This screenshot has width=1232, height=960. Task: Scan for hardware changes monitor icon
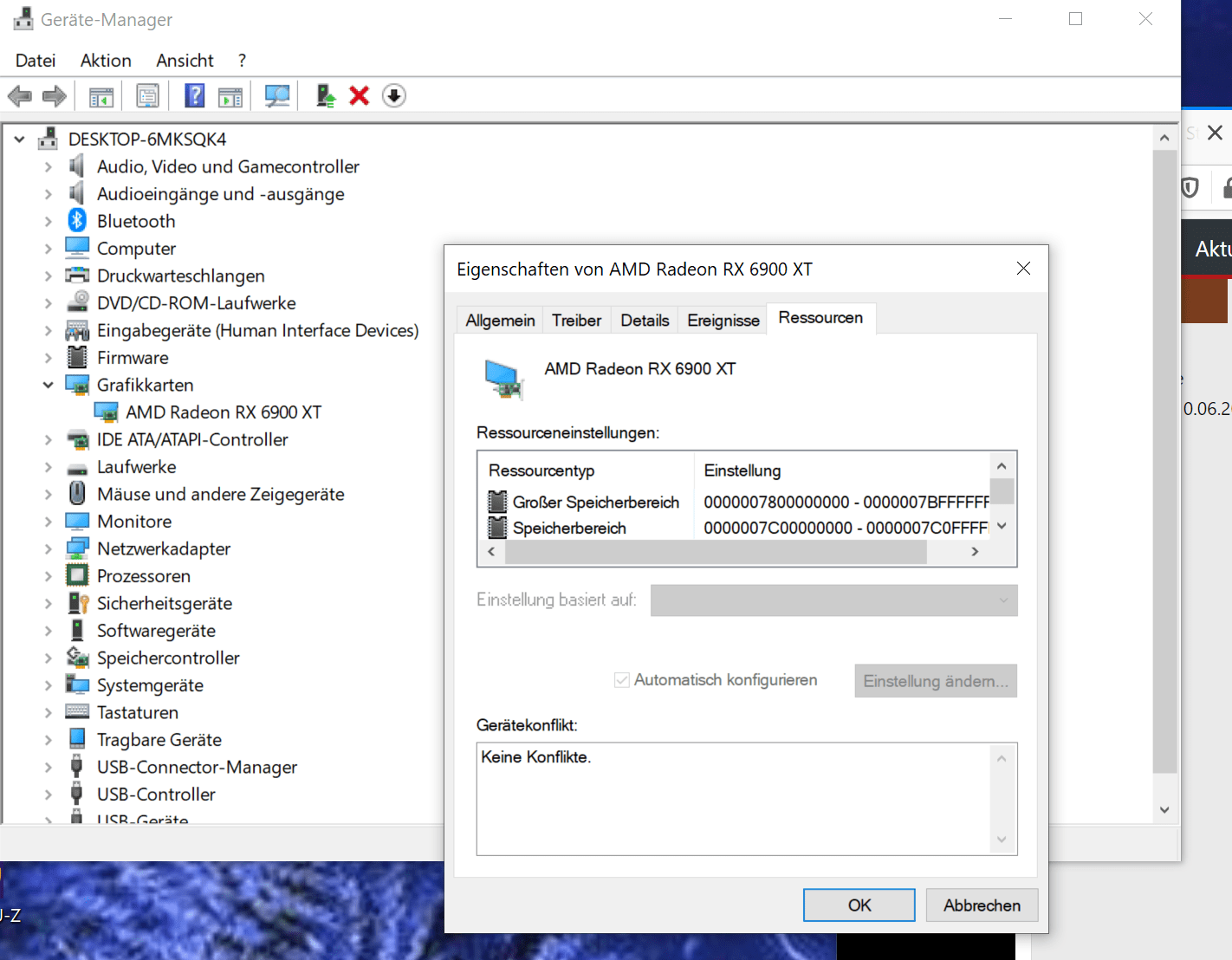point(277,96)
